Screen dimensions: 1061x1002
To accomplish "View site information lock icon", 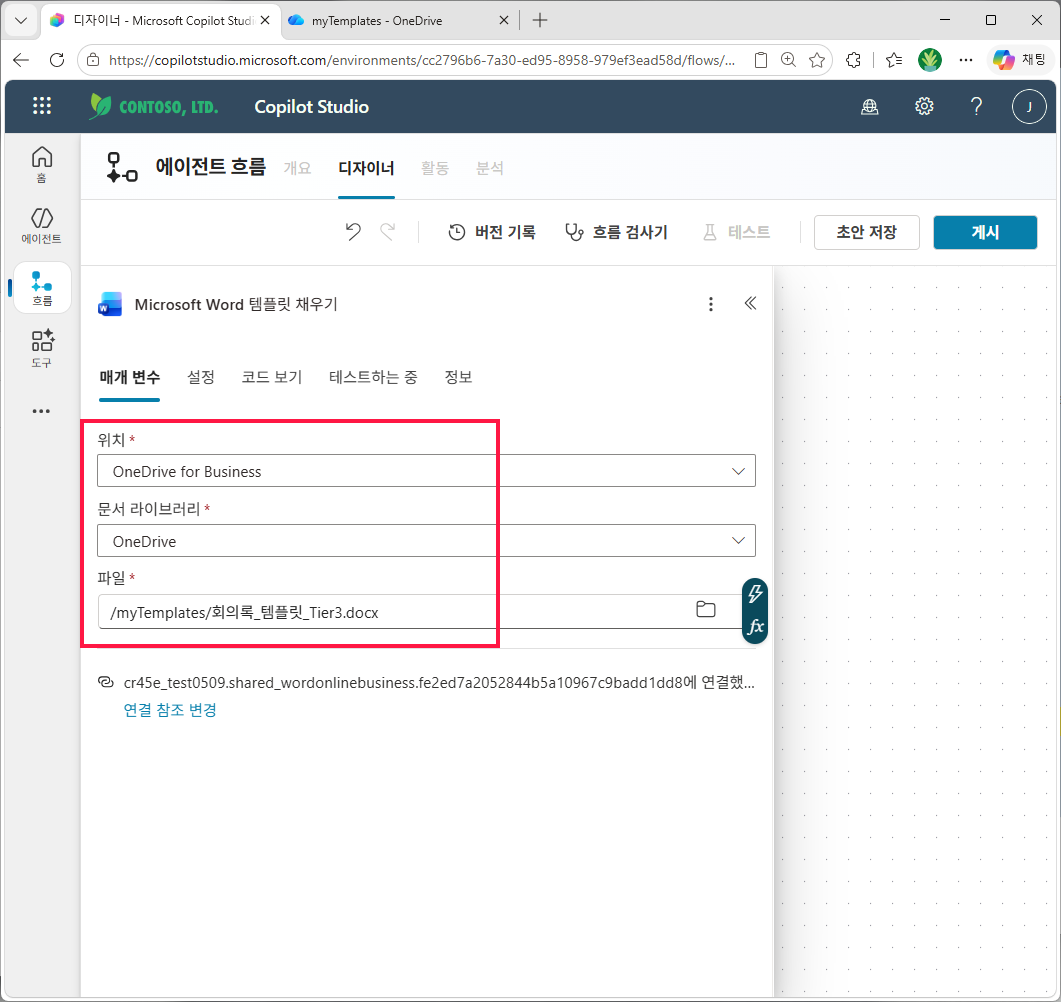I will [94, 60].
